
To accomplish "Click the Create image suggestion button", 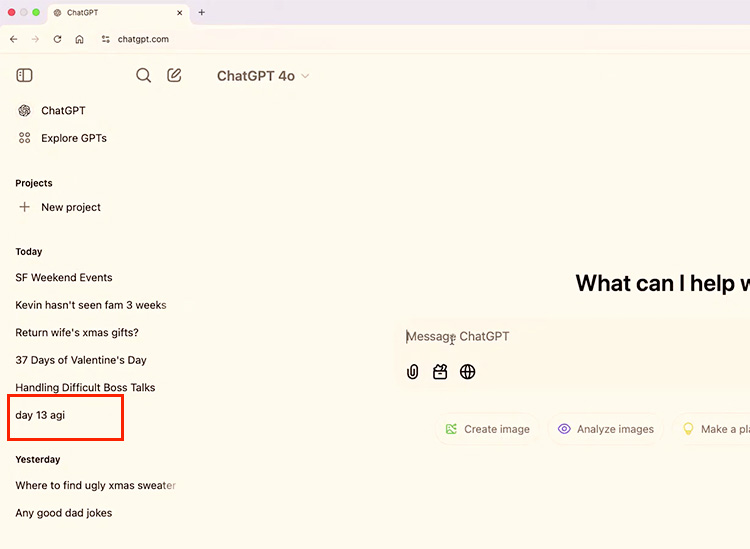I will tap(487, 429).
